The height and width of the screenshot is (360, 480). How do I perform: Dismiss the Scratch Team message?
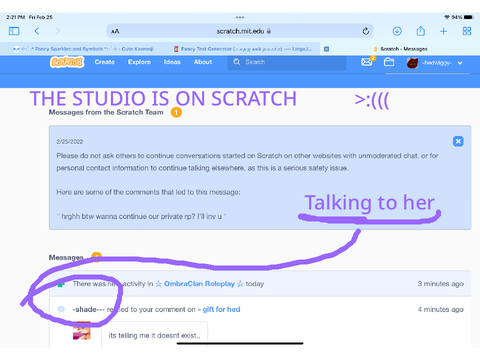click(x=458, y=141)
